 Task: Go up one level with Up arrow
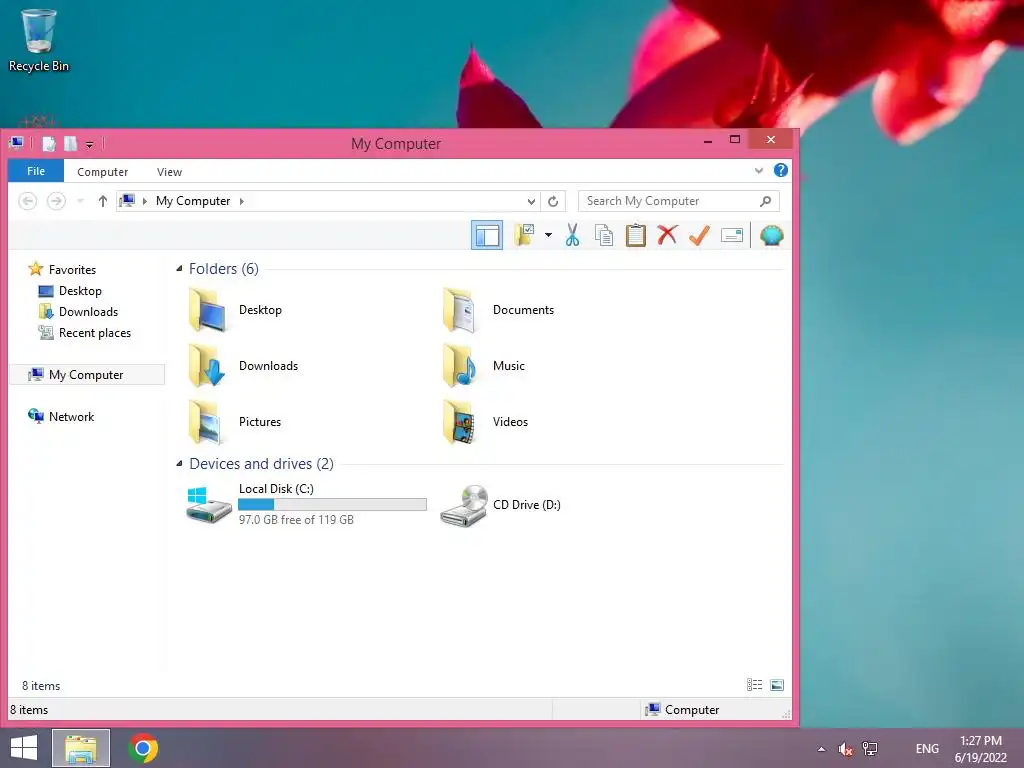pos(103,201)
